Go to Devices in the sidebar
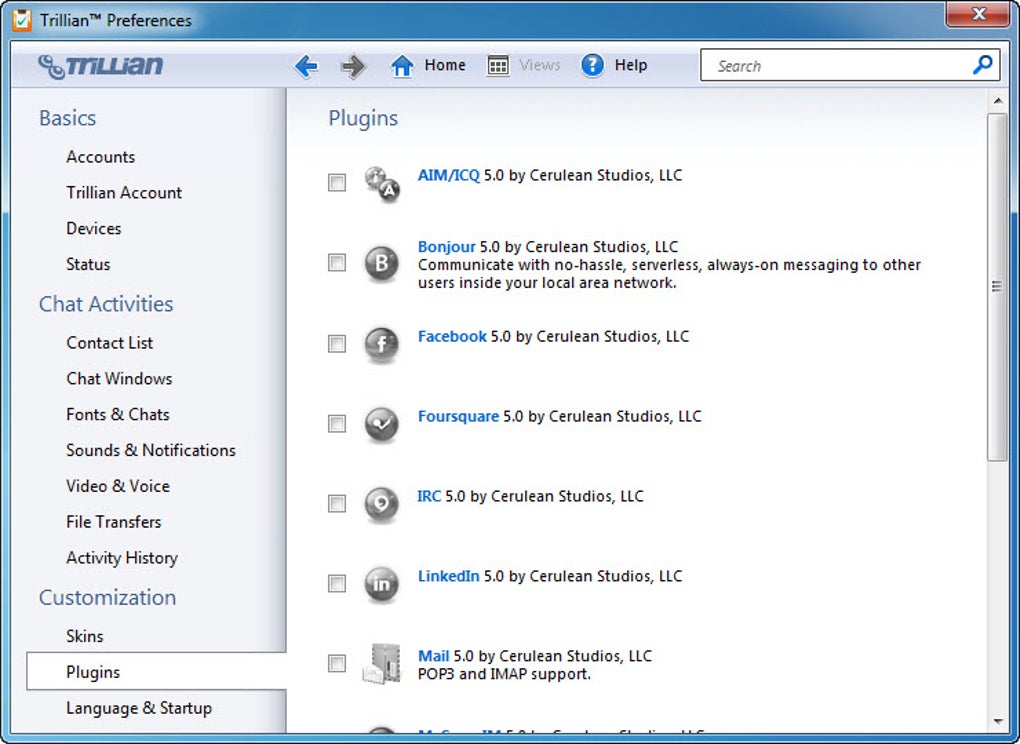The width and height of the screenshot is (1020, 744). [94, 228]
